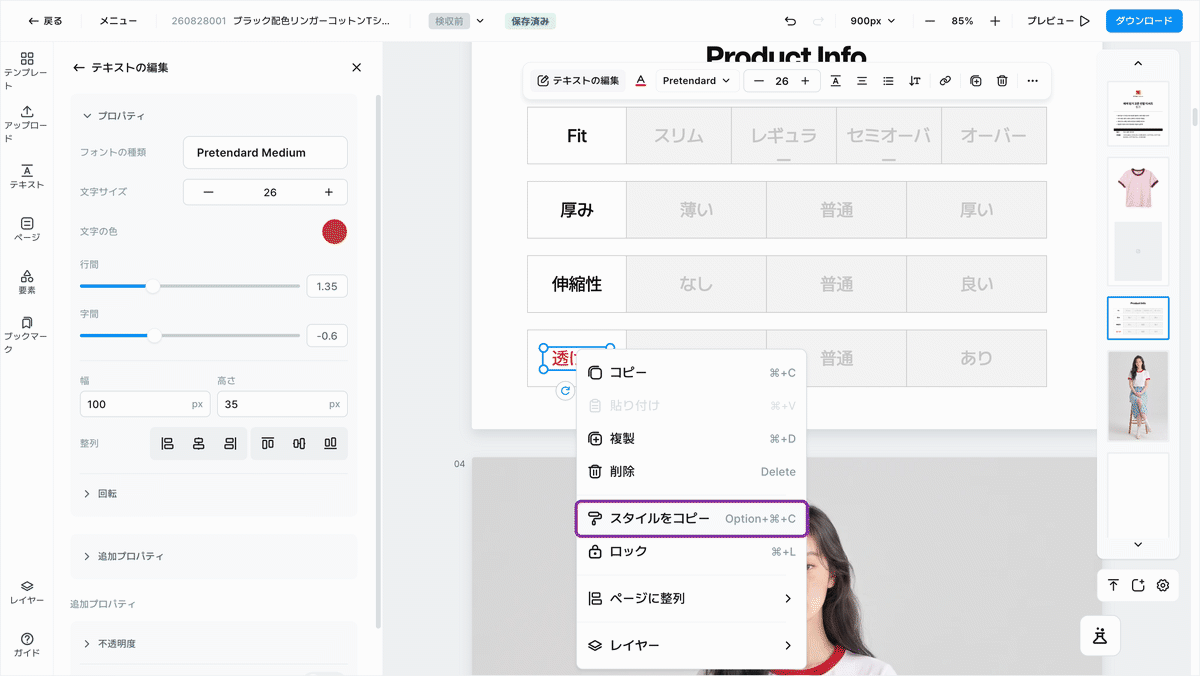This screenshot has width=1200, height=676.
Task: Choose スタイルをコピー in context menu
Action: [x=691, y=519]
